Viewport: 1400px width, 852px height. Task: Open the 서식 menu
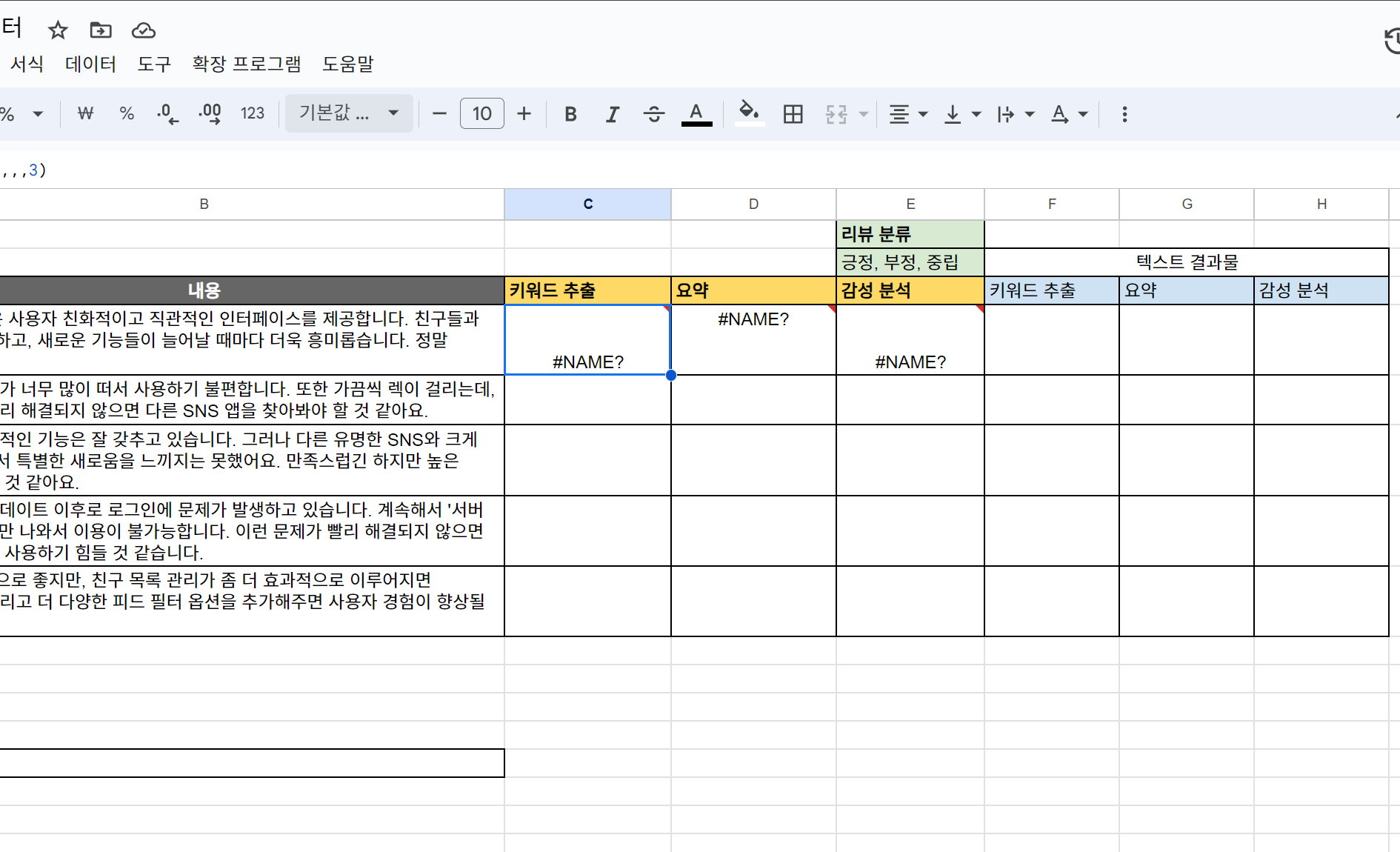click(x=27, y=64)
